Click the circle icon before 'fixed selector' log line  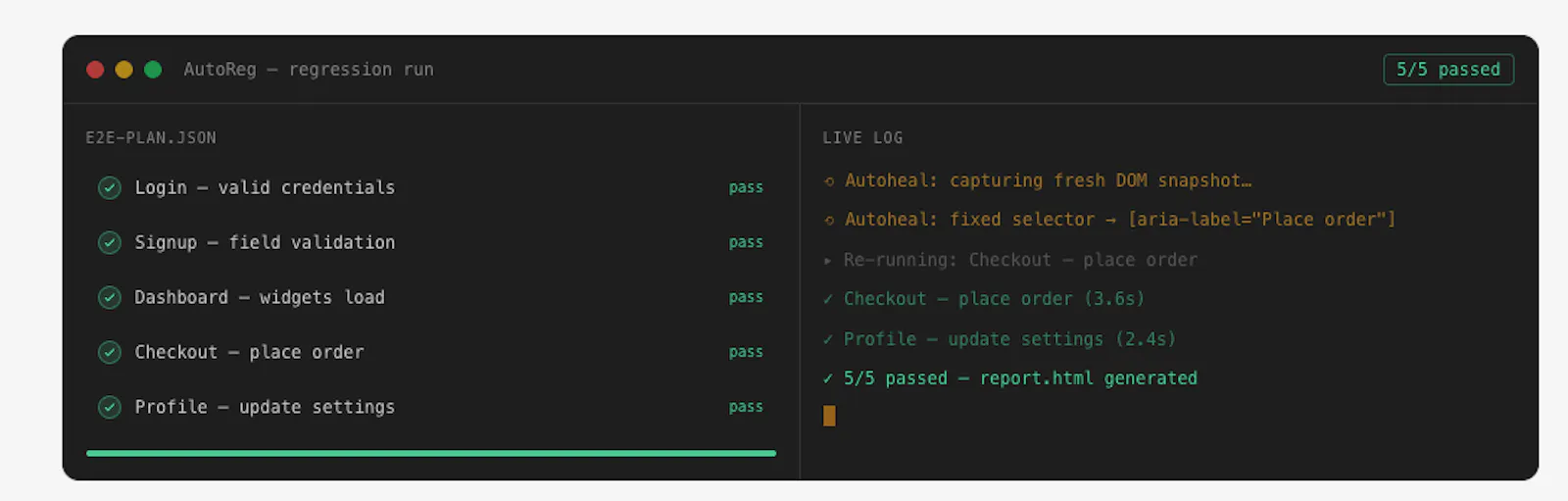[829, 221]
